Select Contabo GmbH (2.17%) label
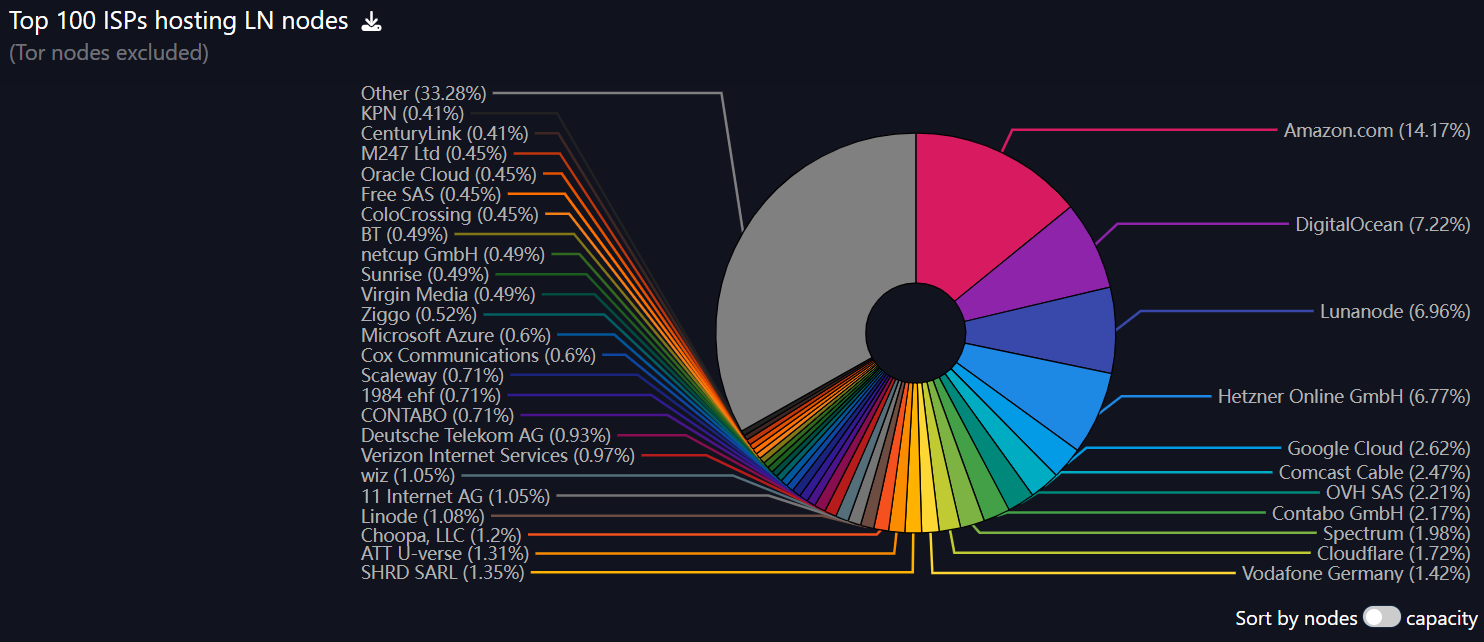Viewport: 1484px width, 642px height. point(1371,513)
